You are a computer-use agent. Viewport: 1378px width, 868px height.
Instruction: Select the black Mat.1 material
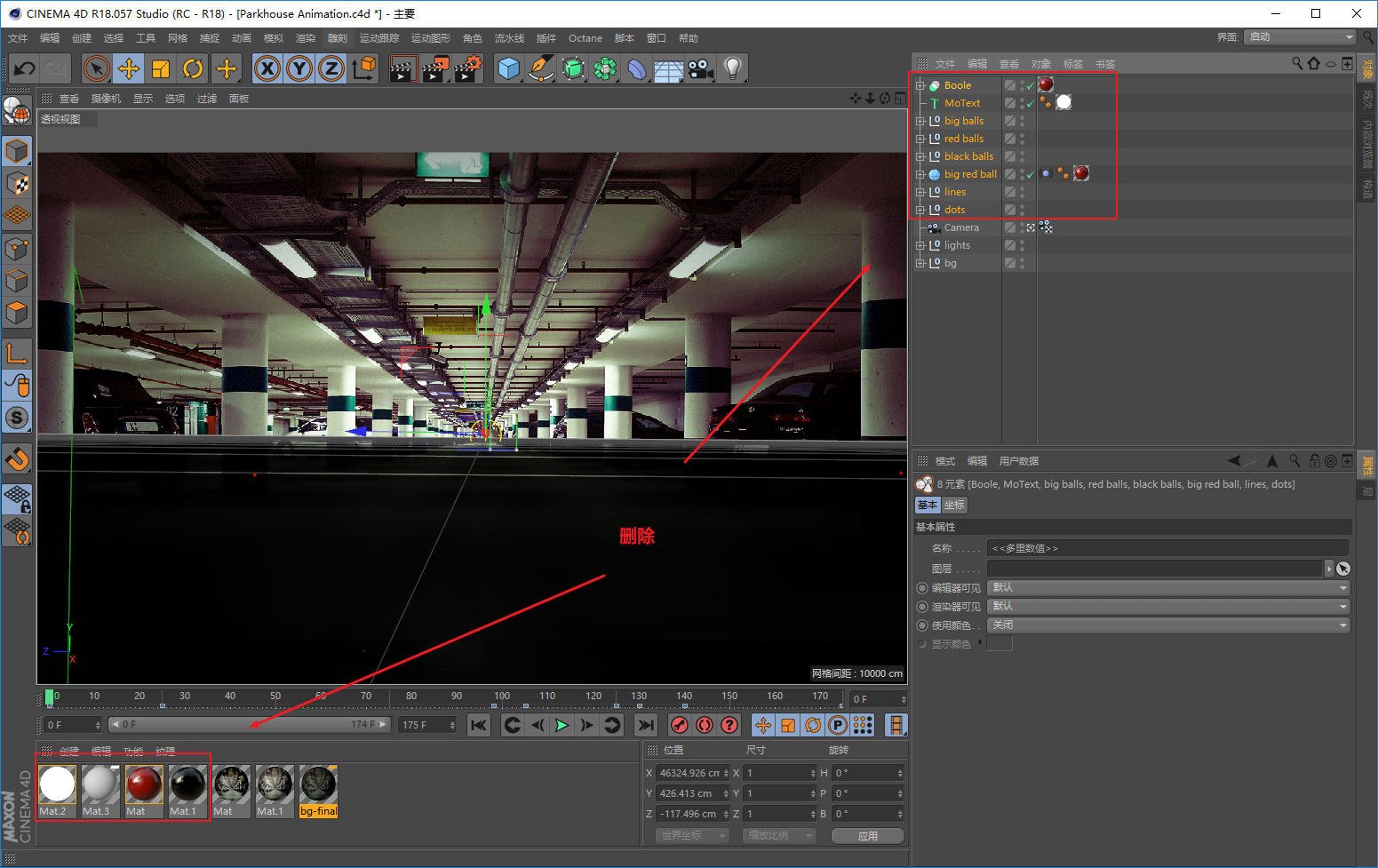(187, 791)
